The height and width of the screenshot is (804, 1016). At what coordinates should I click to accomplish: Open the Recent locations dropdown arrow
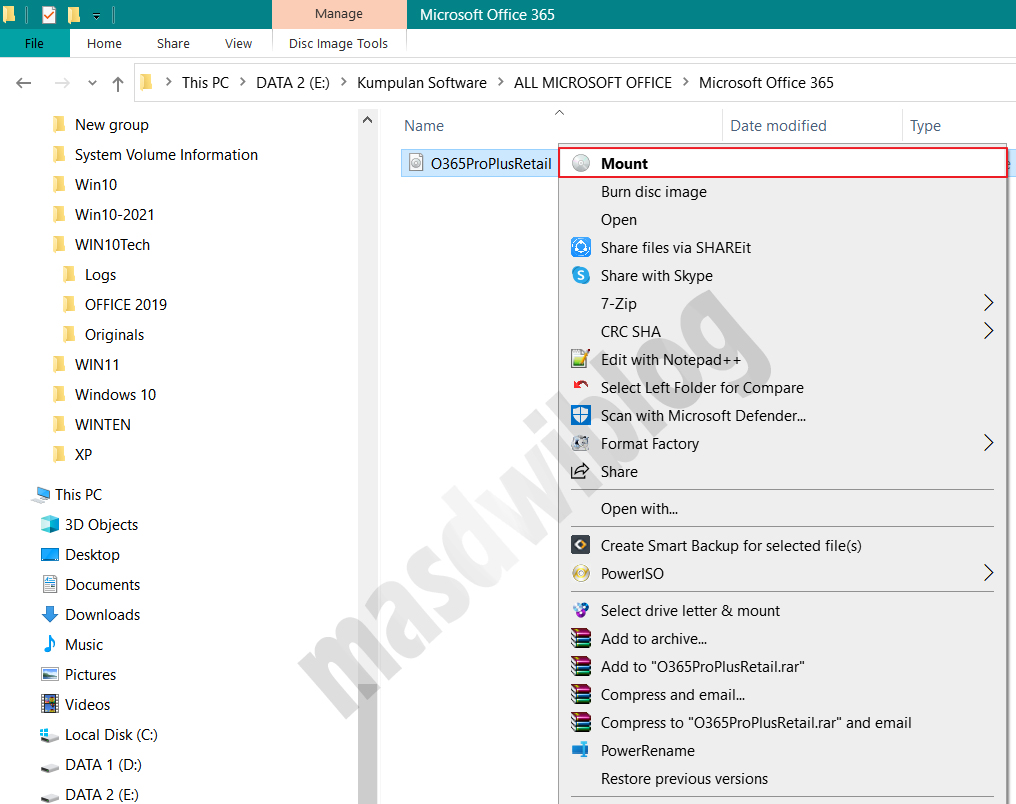tap(92, 83)
